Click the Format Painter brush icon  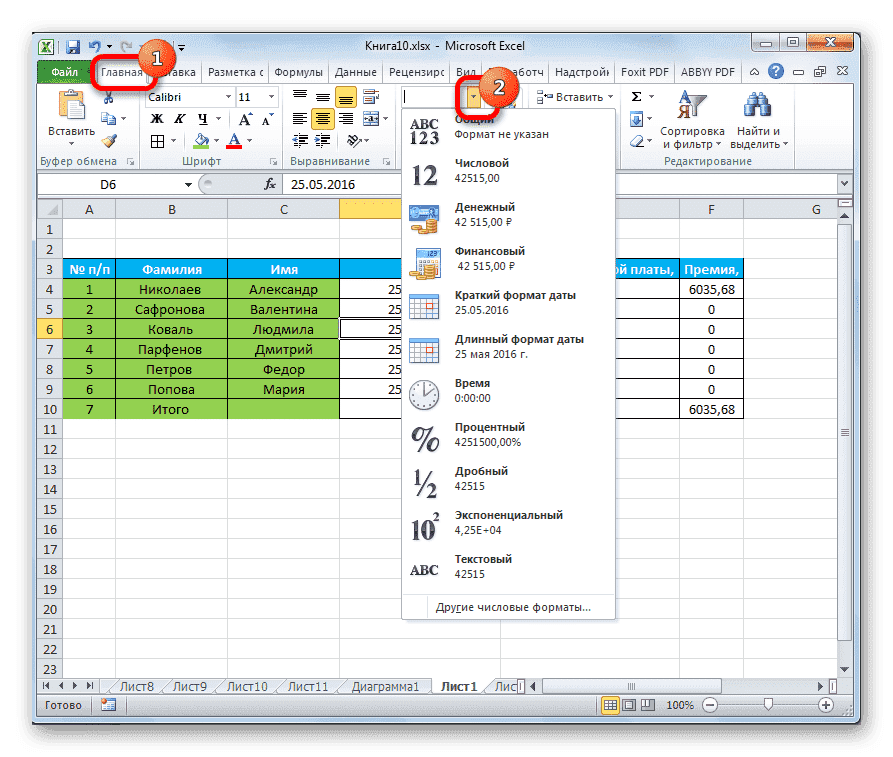(x=108, y=139)
